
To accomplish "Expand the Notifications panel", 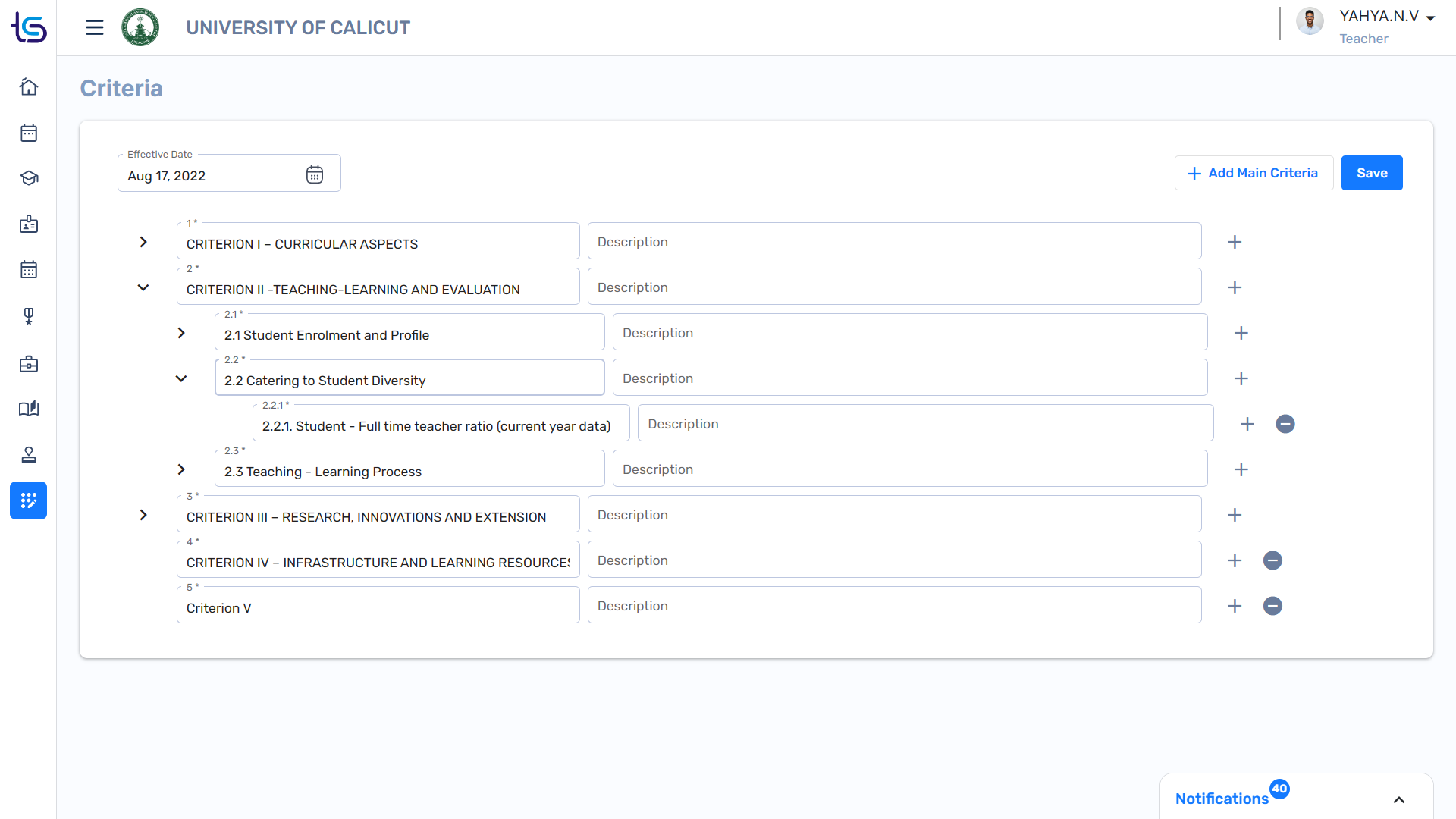I will 1398,799.
